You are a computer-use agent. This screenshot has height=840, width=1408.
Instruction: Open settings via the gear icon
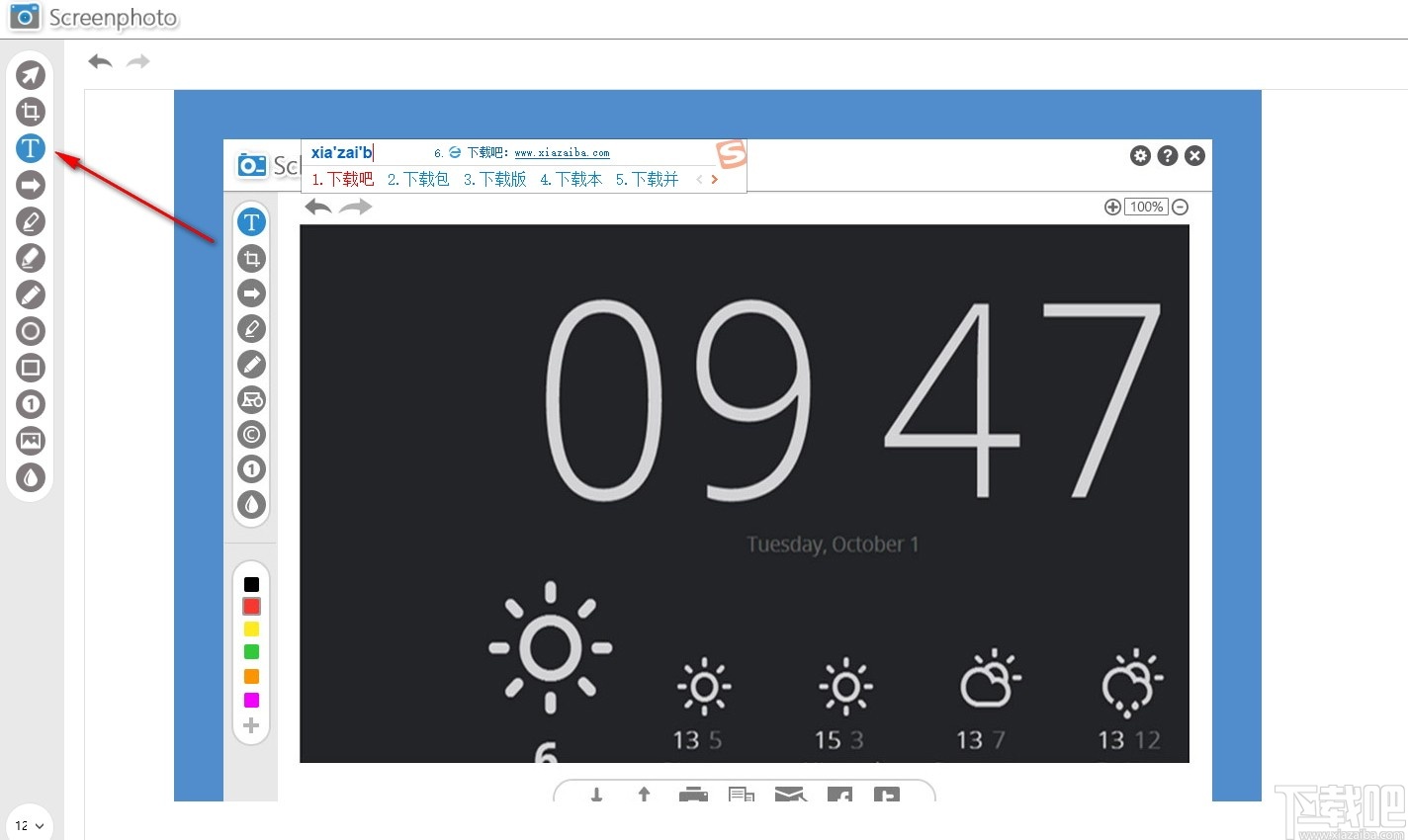click(1140, 155)
